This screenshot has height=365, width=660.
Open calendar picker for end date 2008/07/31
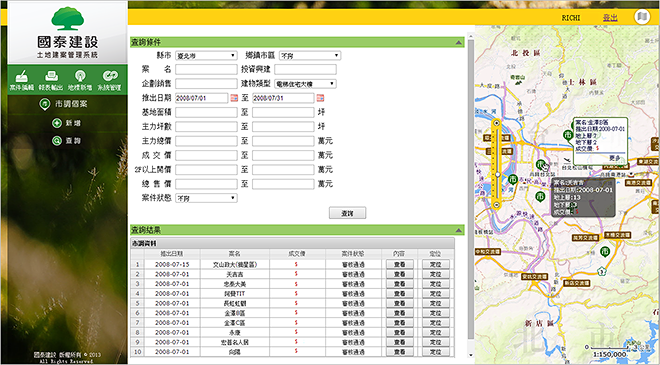point(320,98)
